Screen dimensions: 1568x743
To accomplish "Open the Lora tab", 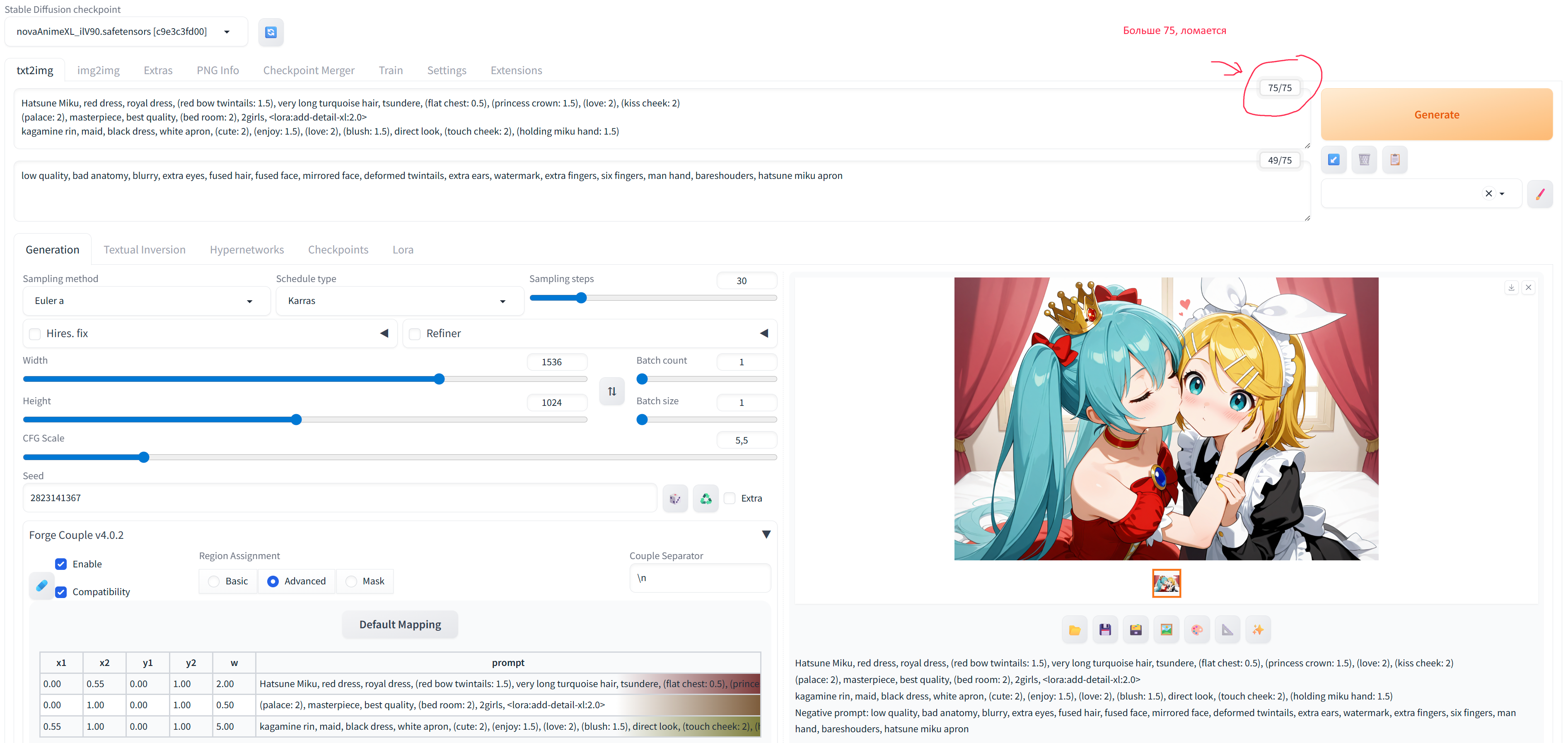I will click(x=402, y=249).
